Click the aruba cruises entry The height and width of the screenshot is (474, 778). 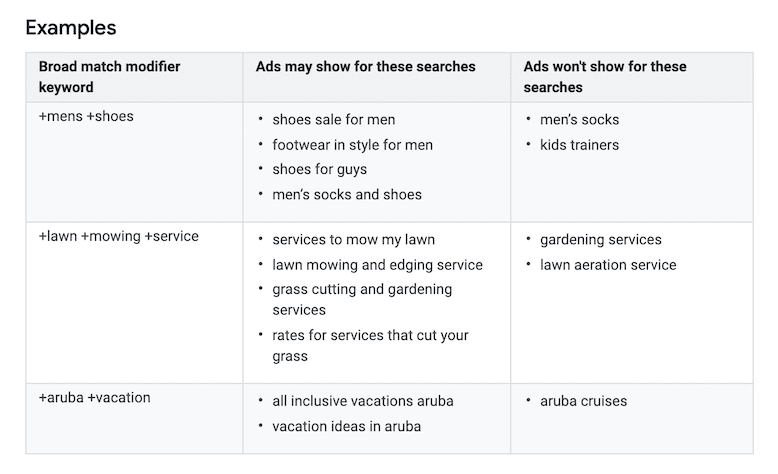pos(583,401)
